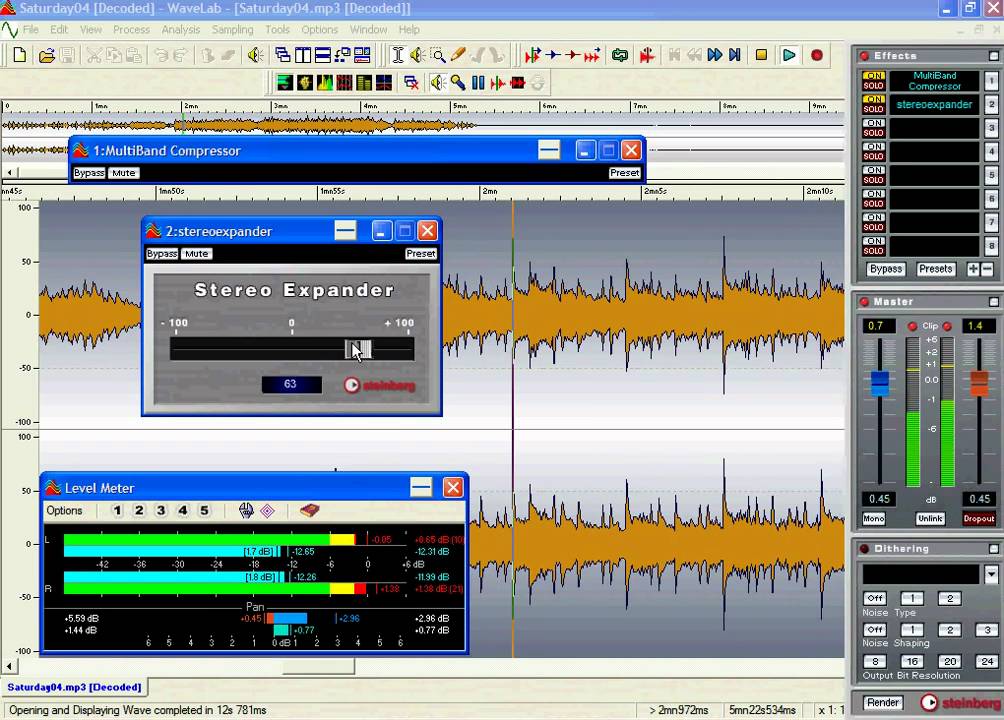Click the Play button in the transport toolbar
The image size is (1004, 720).
789,55
